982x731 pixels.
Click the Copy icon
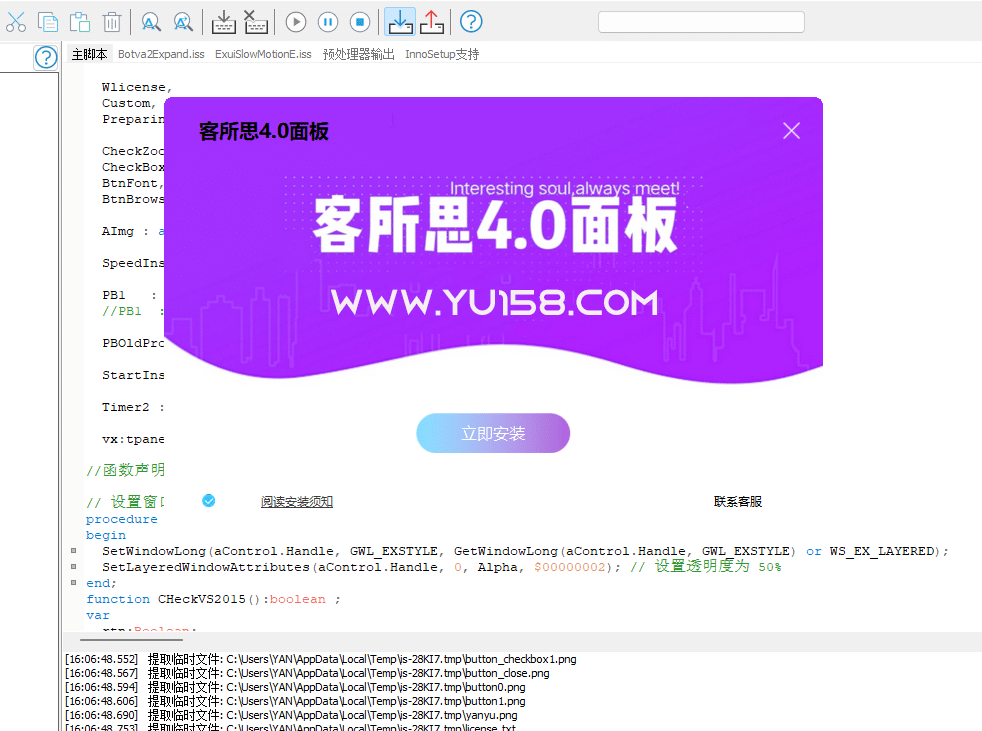48,21
